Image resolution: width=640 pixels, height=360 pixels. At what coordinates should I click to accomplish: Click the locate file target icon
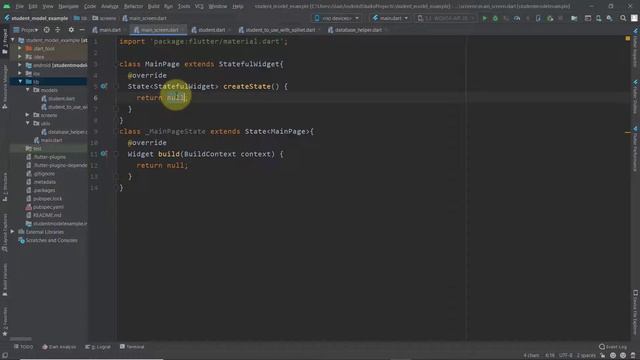[x=47, y=30]
